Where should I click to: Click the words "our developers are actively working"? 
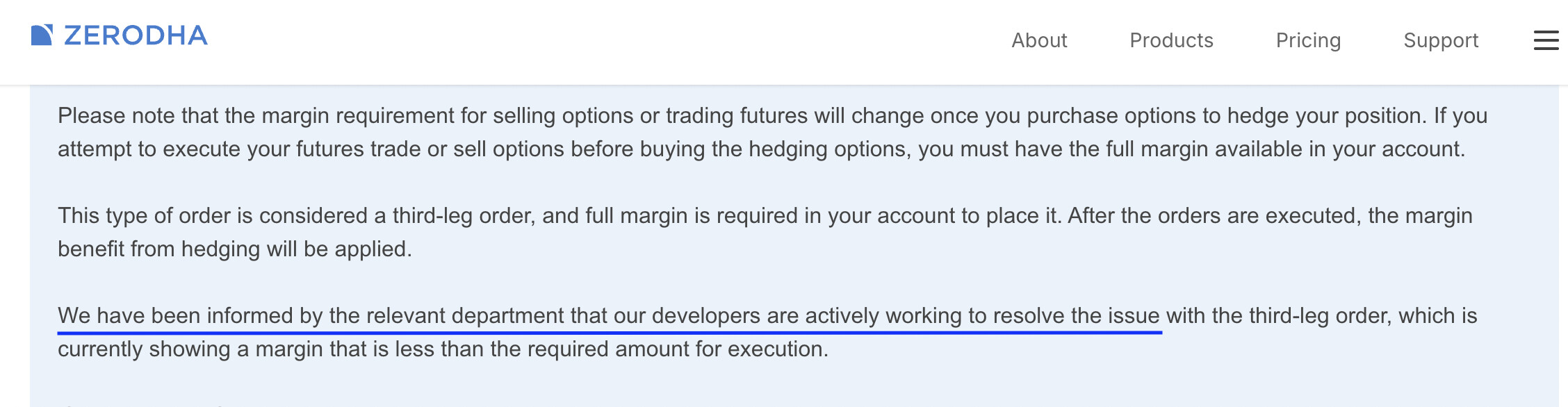tap(787, 316)
